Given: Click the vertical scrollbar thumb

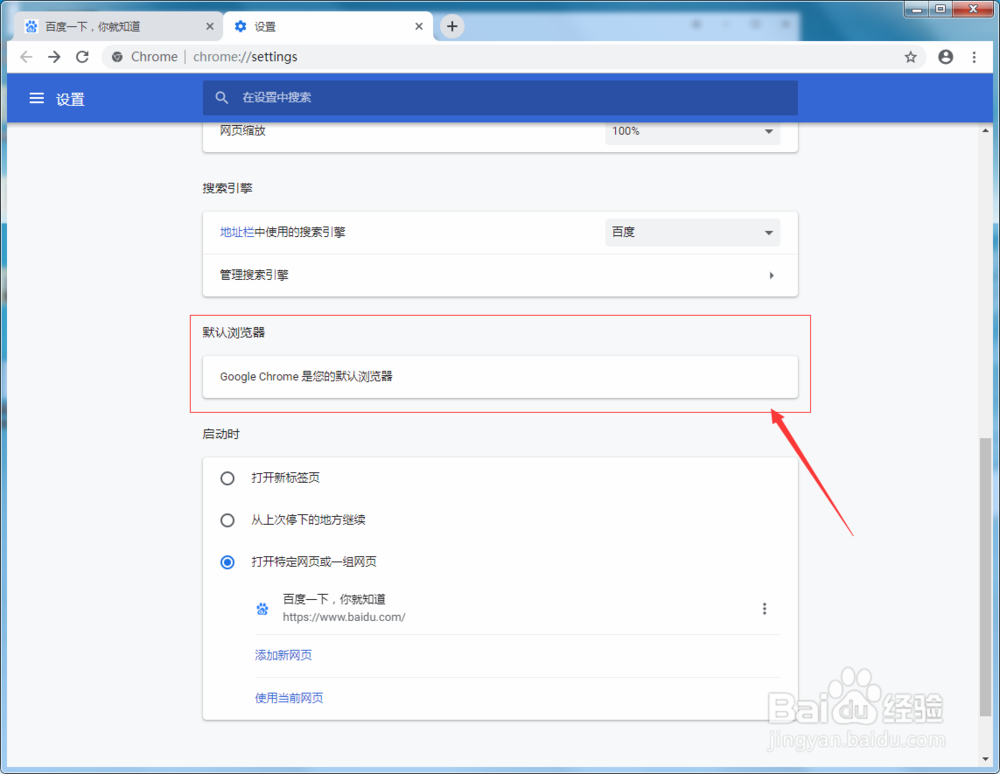Looking at the screenshot, I should pos(985,577).
